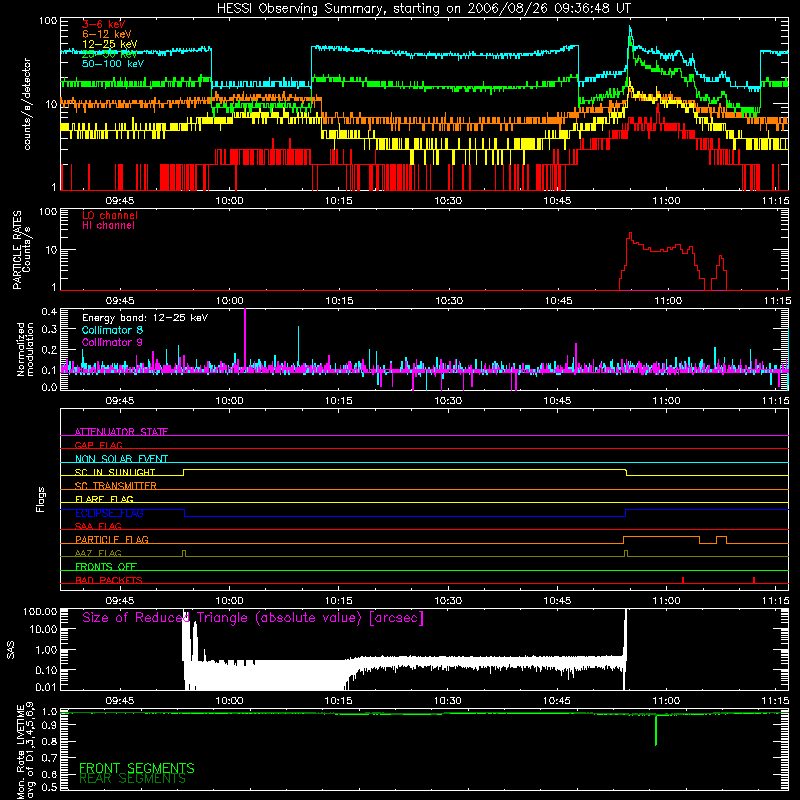Click the GAP FLAG label
800x800 pixels.
[98, 445]
